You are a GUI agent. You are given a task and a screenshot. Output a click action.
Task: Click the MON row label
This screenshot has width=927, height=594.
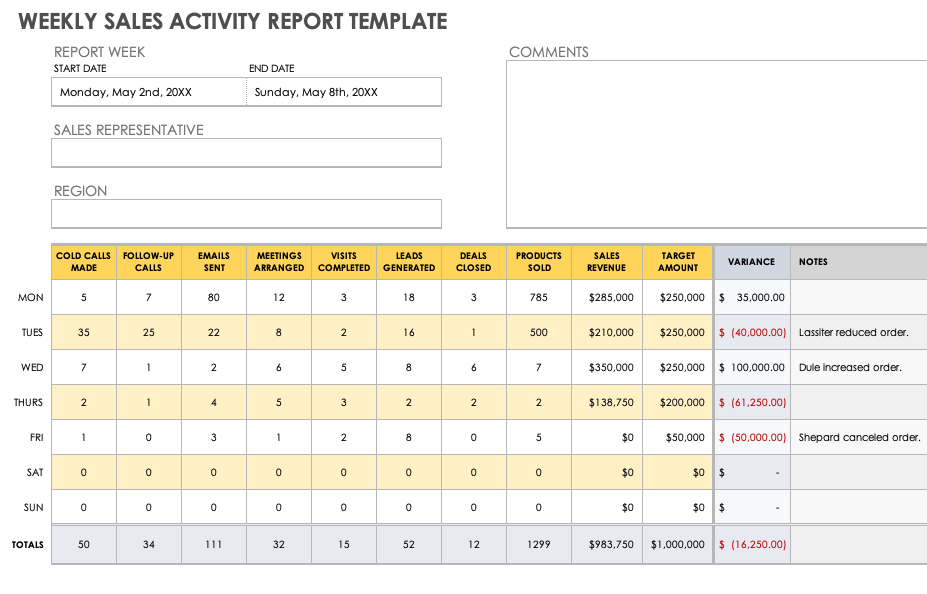coord(31,297)
